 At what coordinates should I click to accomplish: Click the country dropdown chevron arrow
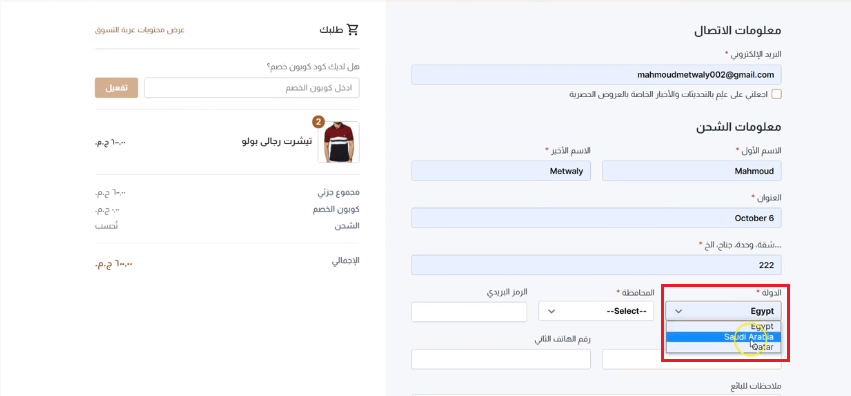[678, 311]
